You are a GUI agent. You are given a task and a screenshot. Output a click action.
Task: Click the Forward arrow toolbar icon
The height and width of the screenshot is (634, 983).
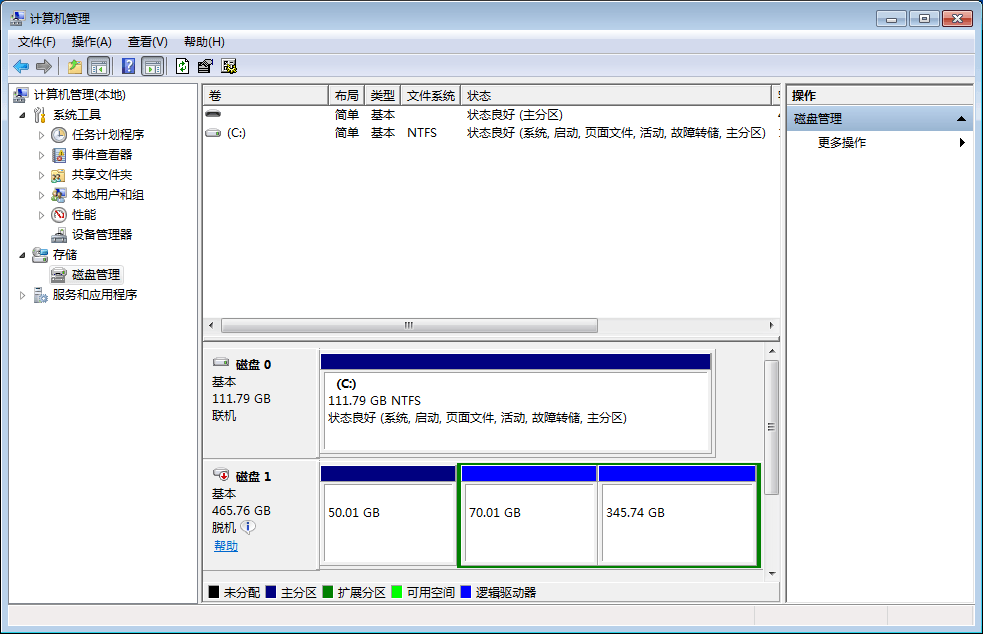tap(44, 66)
